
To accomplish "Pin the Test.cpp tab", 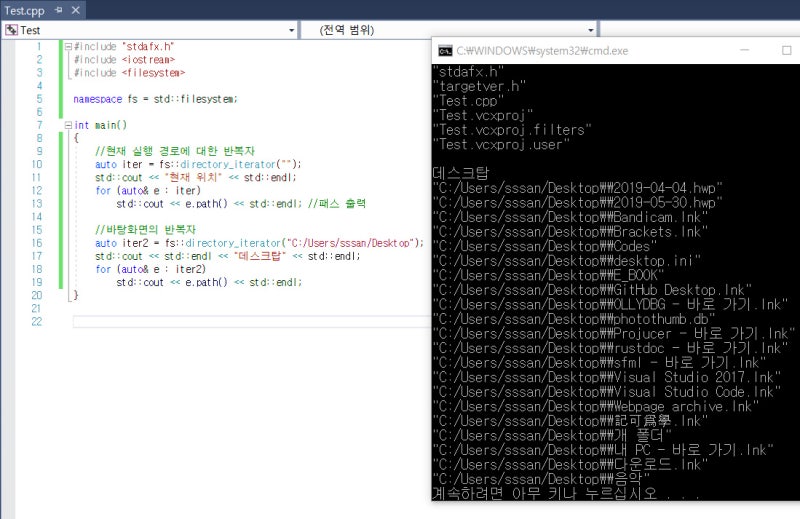I will pos(59,9).
